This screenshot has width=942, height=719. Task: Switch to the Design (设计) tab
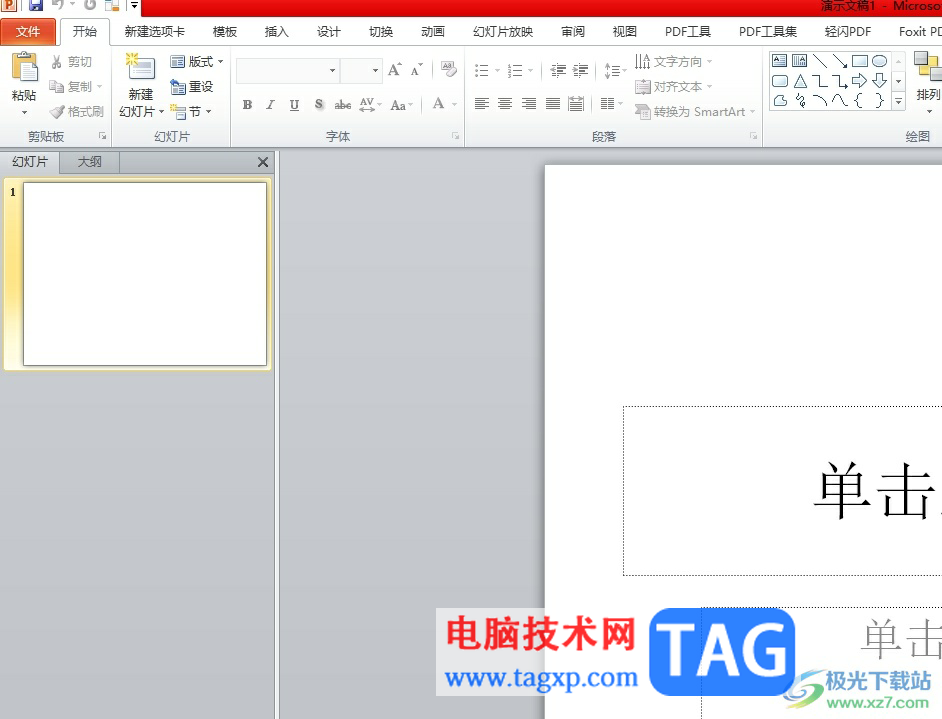click(329, 32)
